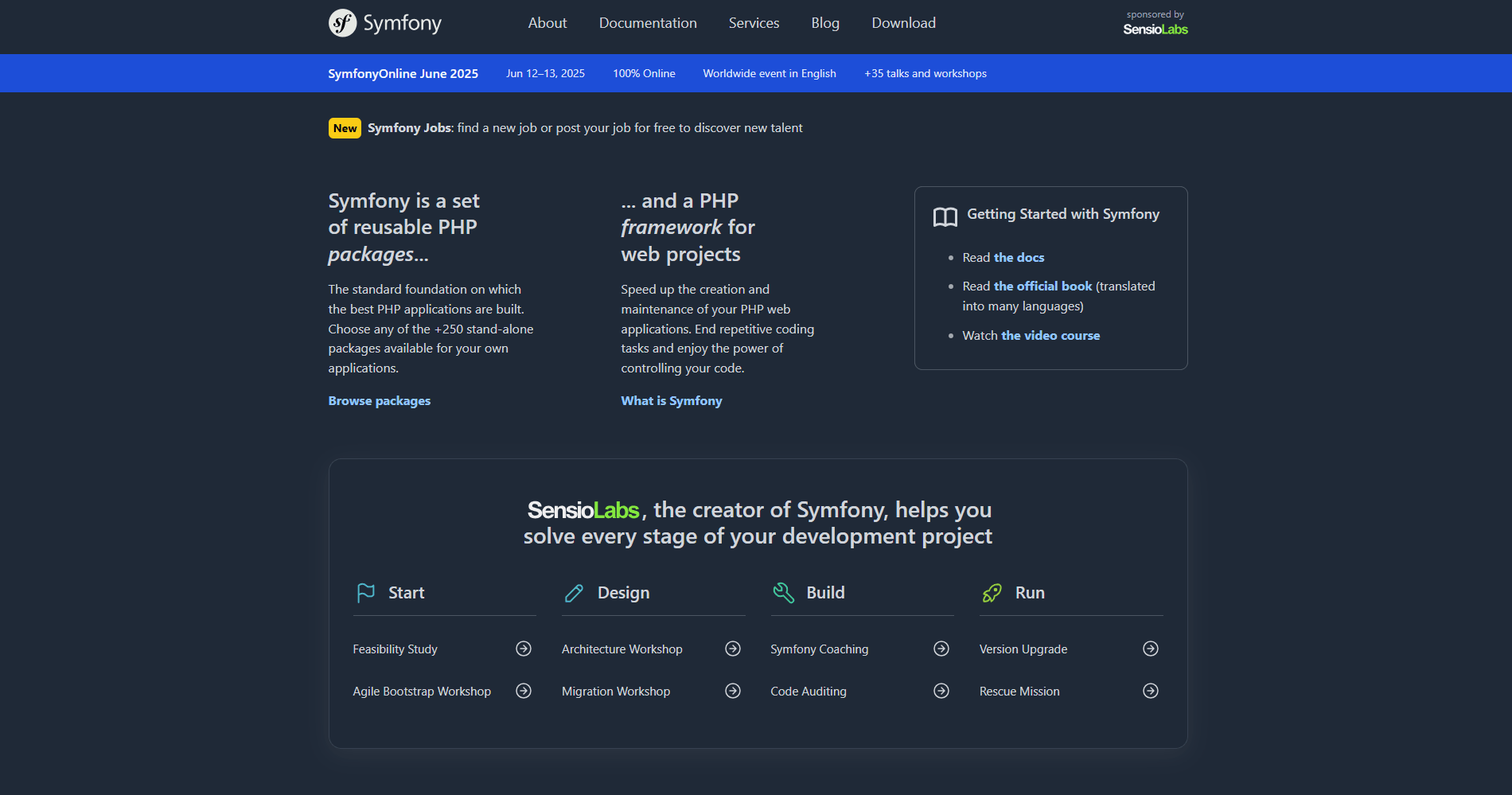Viewport: 1512px width, 795px height.
Task: Select Code Auditing service
Action: coord(808,692)
